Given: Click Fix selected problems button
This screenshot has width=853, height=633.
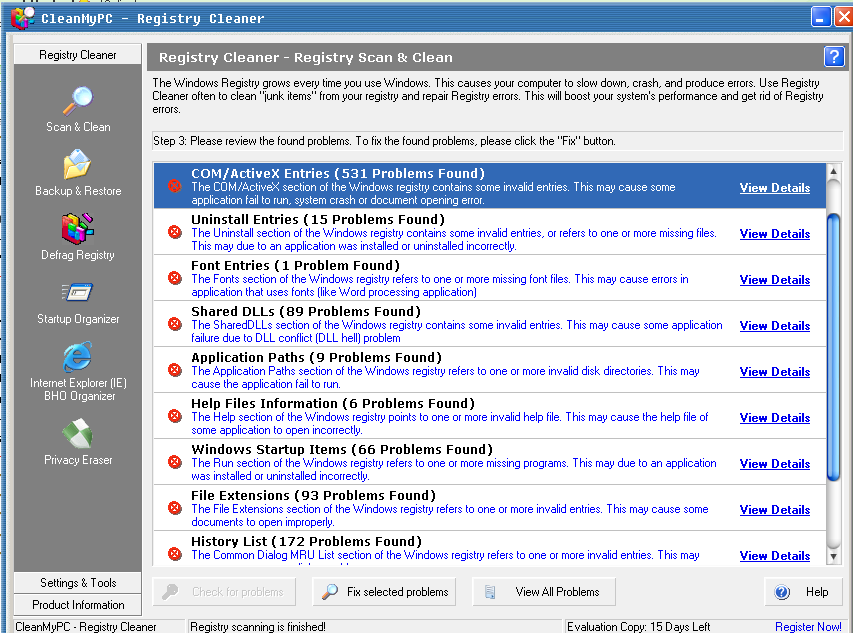Looking at the screenshot, I should (384, 592).
